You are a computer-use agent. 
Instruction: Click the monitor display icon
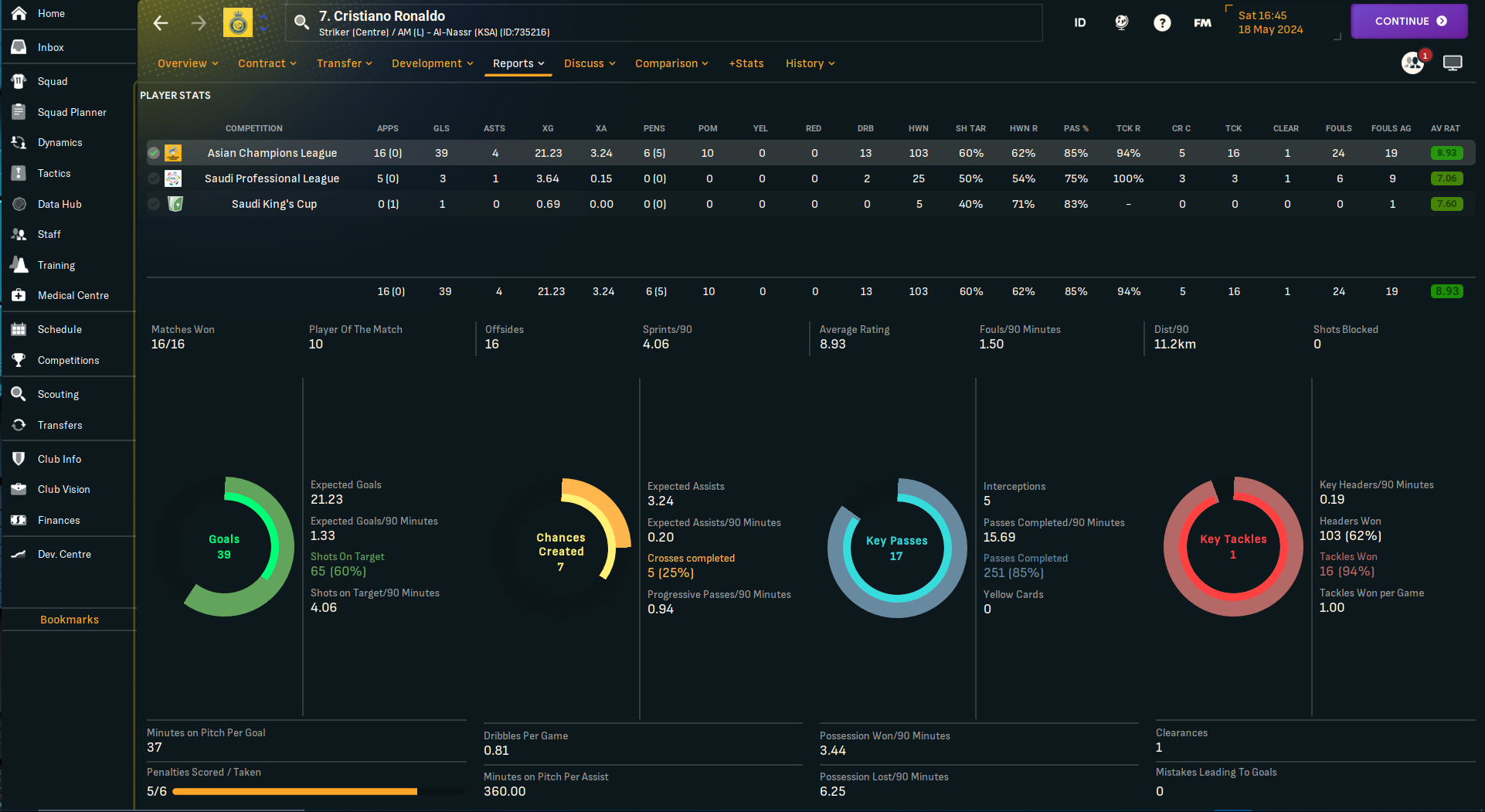click(1453, 63)
